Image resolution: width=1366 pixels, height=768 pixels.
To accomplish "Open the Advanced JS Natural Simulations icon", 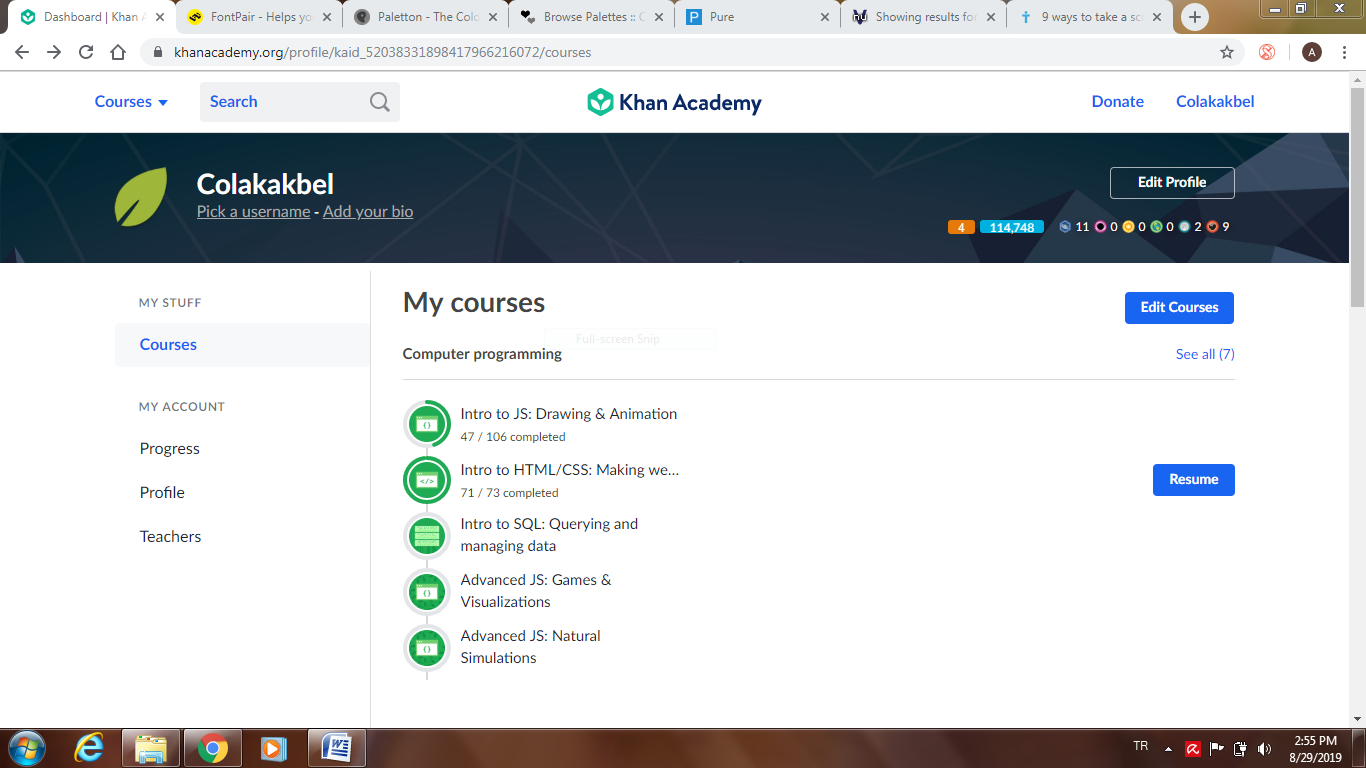I will coord(427,648).
